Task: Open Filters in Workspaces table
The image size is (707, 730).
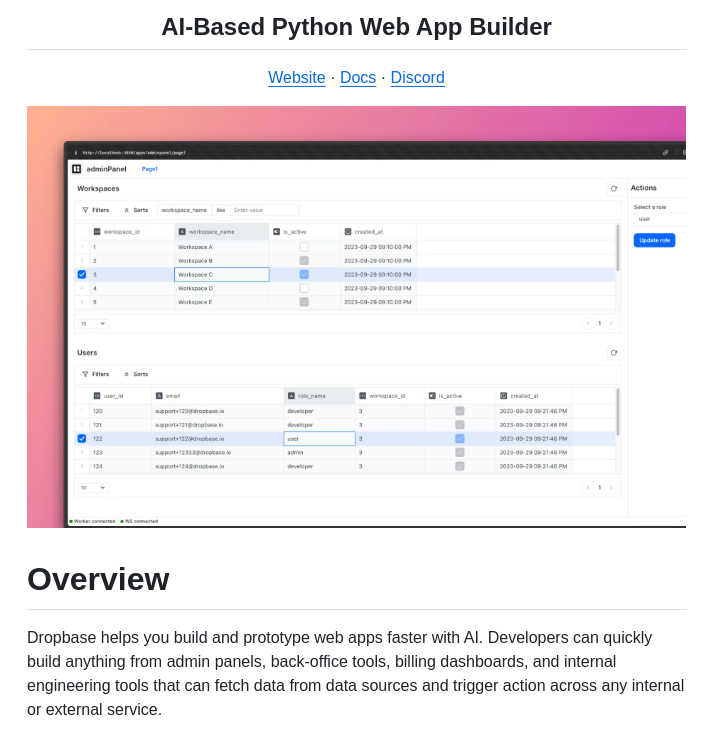Action: click(x=96, y=210)
